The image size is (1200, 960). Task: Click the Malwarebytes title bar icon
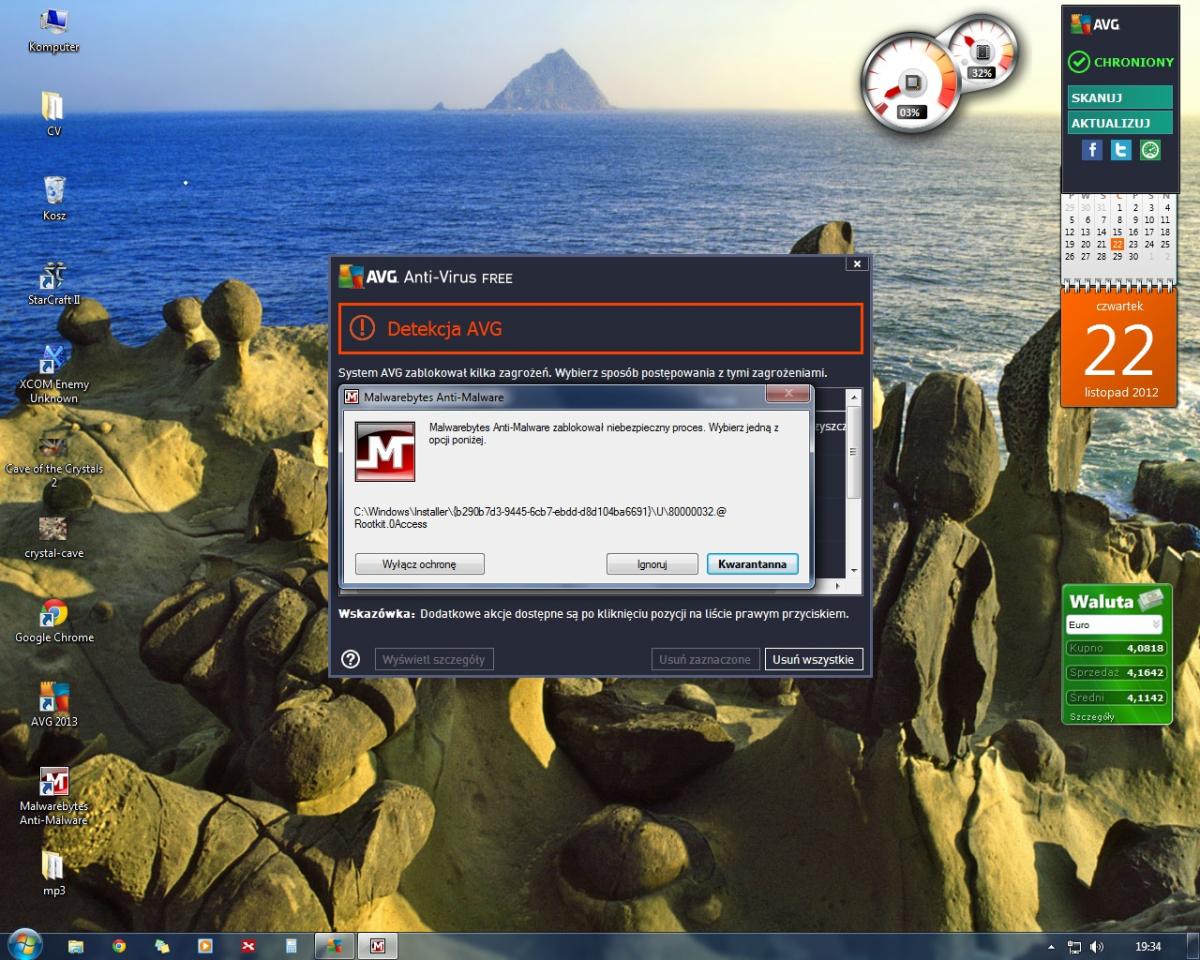tap(352, 397)
